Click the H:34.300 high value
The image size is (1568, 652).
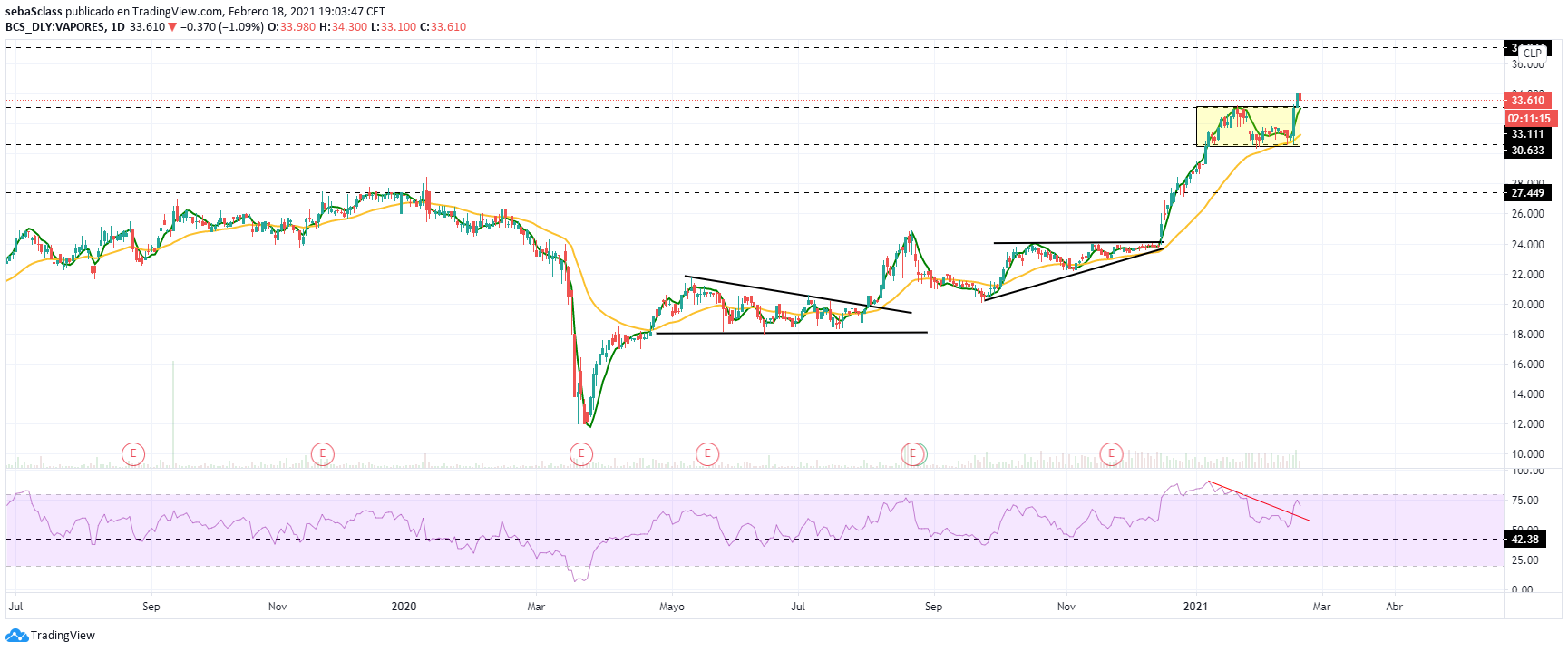tap(344, 27)
